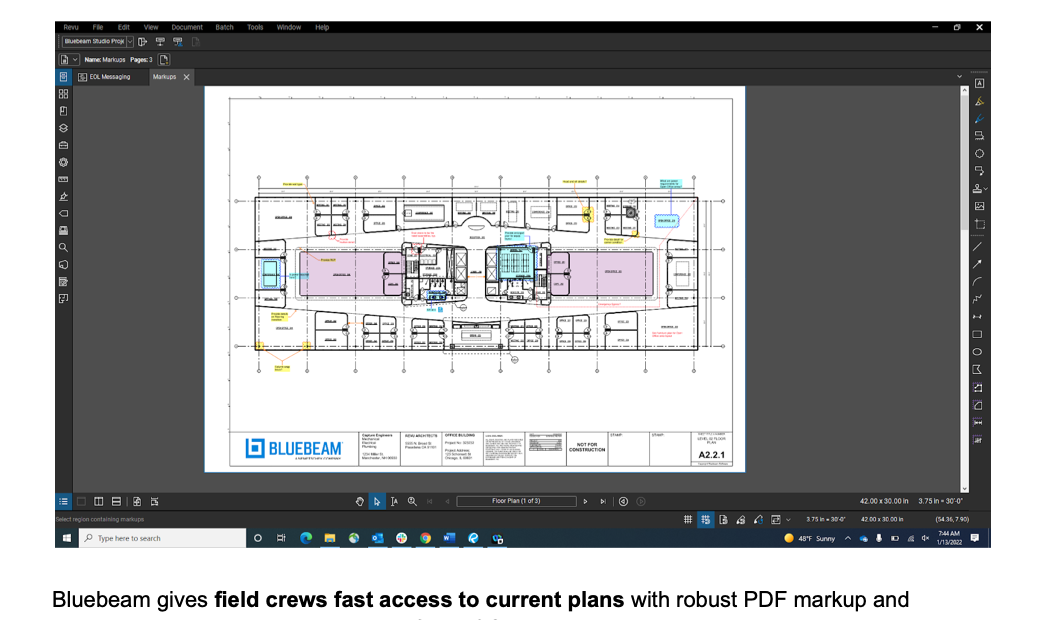Open the Layers panel in the left sidebar

pyautogui.click(x=63, y=128)
